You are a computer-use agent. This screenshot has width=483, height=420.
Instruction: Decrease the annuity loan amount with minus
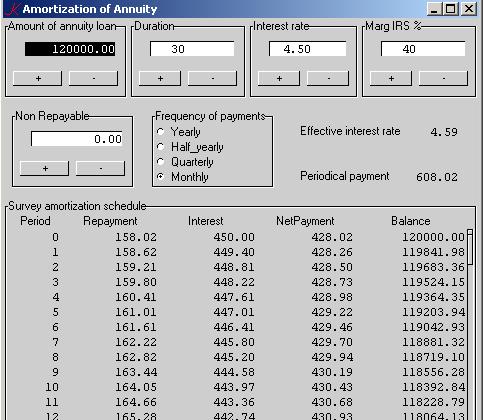[x=93, y=78]
